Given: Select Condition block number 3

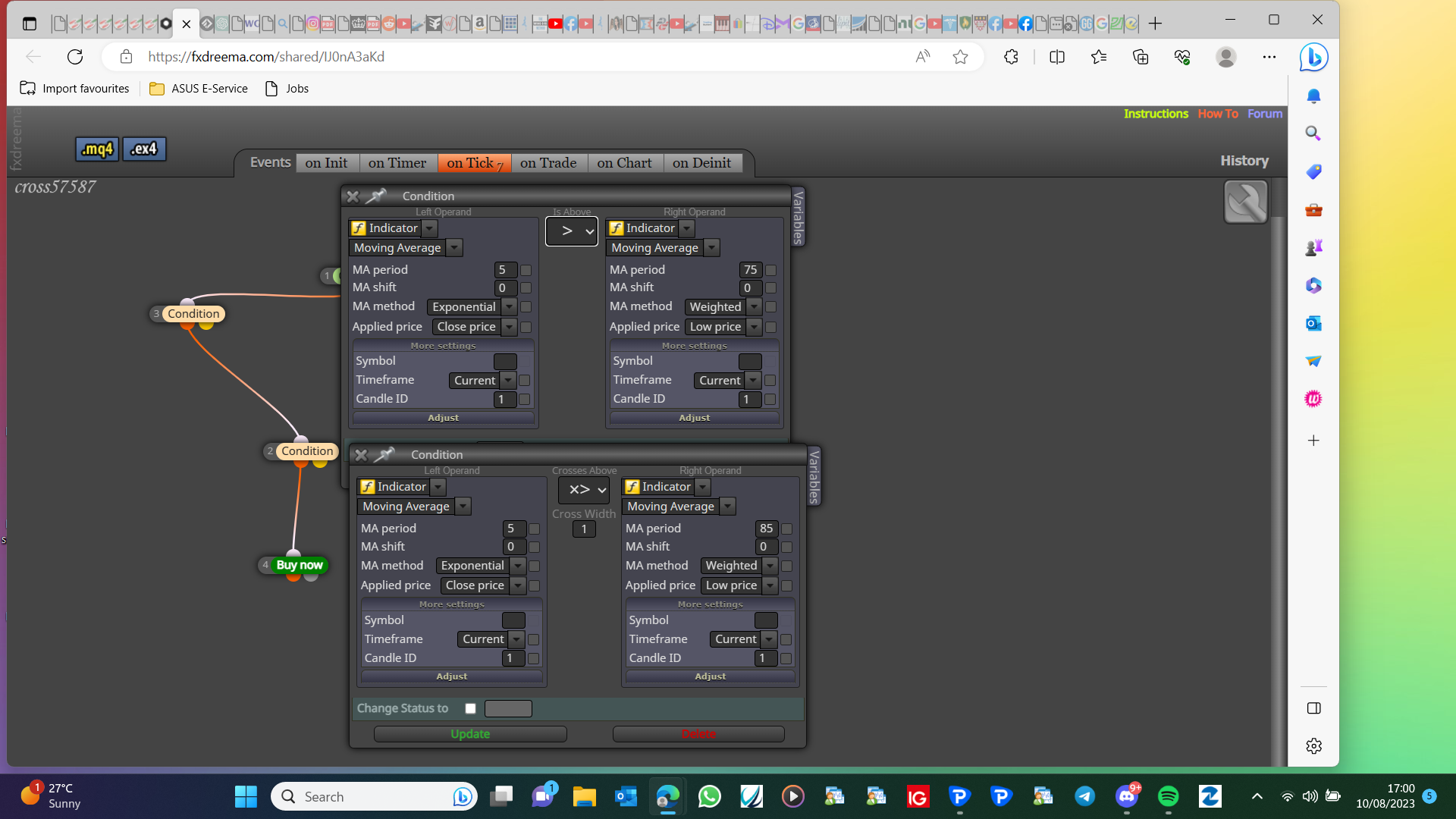Looking at the screenshot, I should click(x=193, y=314).
